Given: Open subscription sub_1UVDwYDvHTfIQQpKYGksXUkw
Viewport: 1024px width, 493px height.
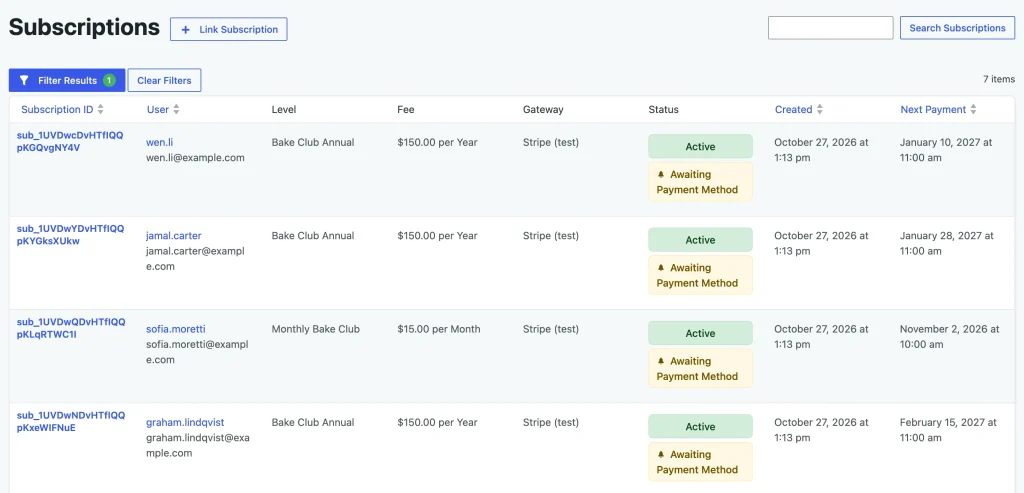Looking at the screenshot, I should pos(70,235).
